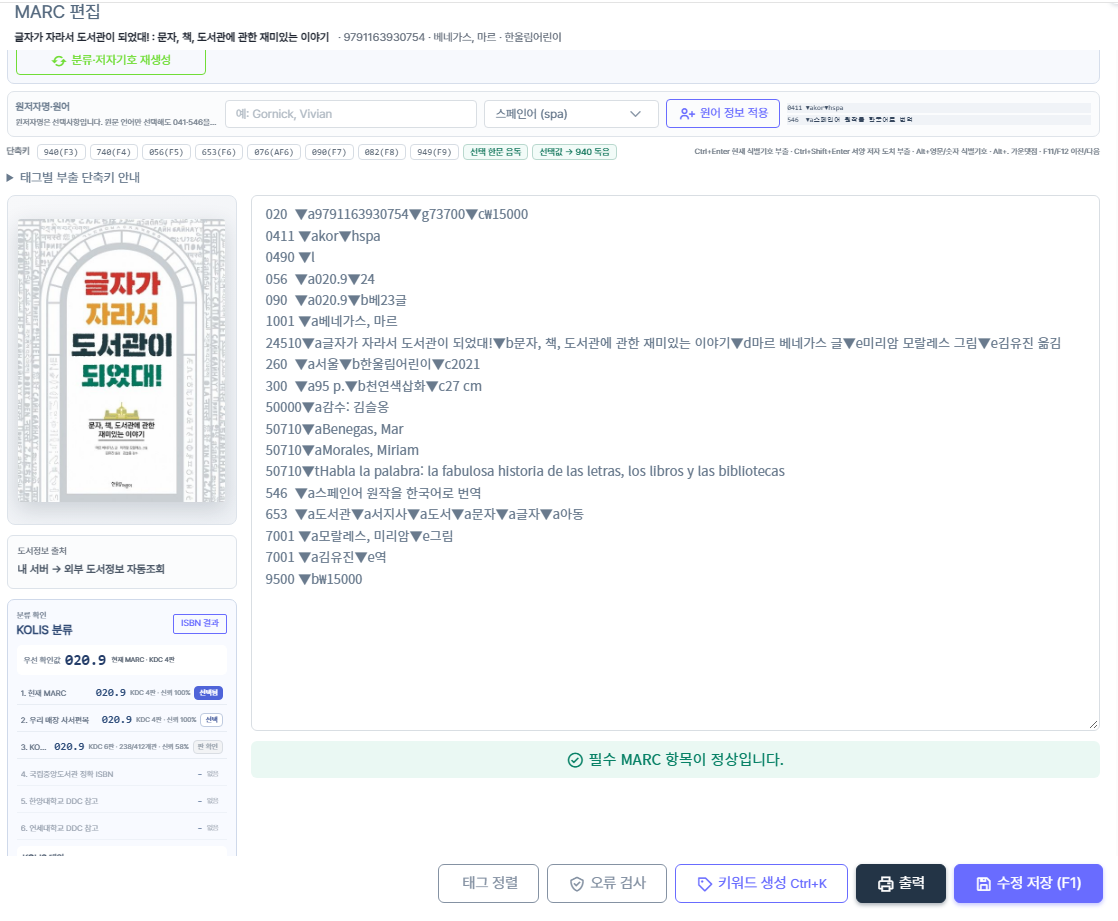The image size is (1118, 921).
Task: Click the 4. 국립중앙도서관 정확 ISBN row
Action: click(120, 774)
